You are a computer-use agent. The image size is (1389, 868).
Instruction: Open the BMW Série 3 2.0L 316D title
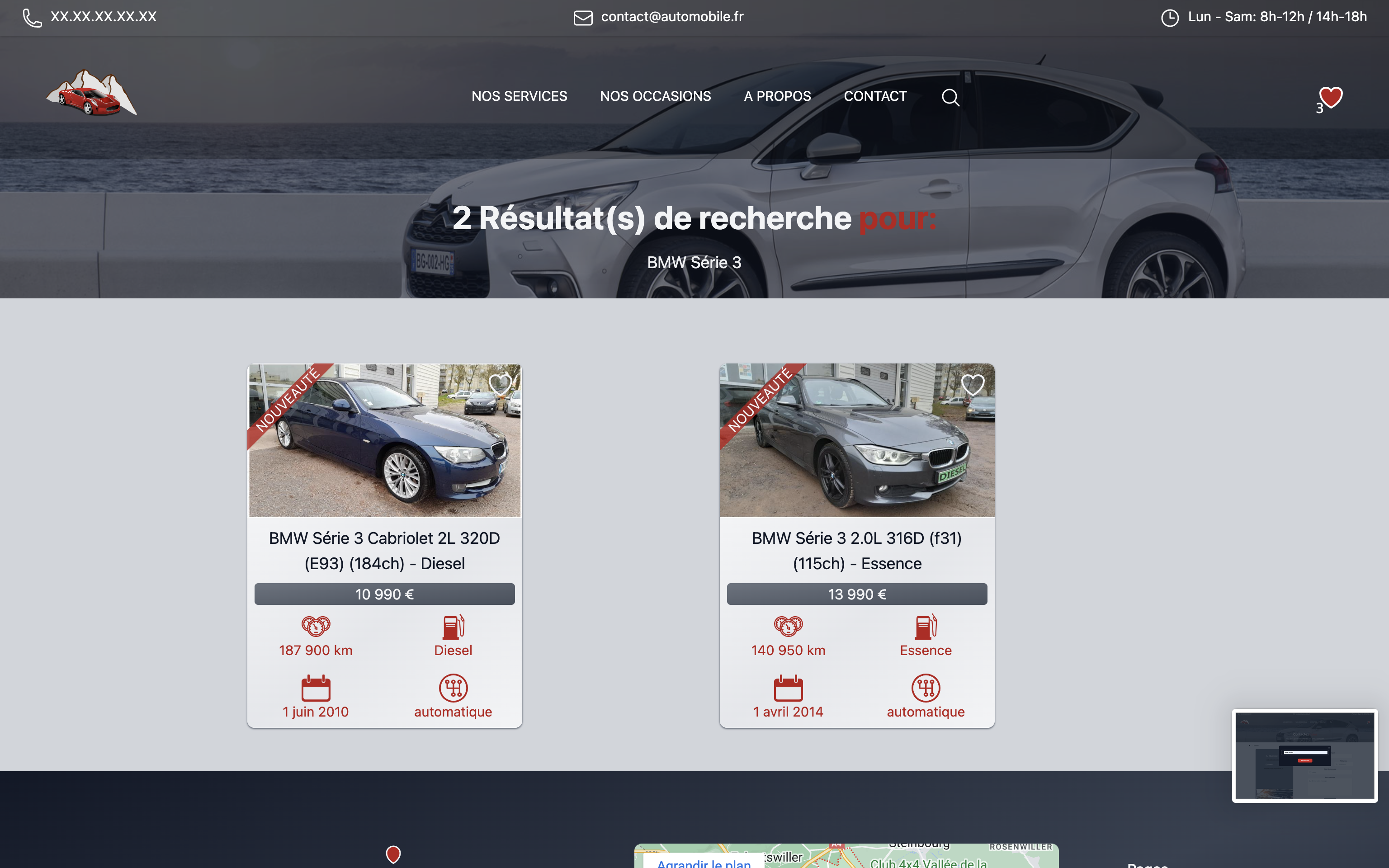coord(857,551)
